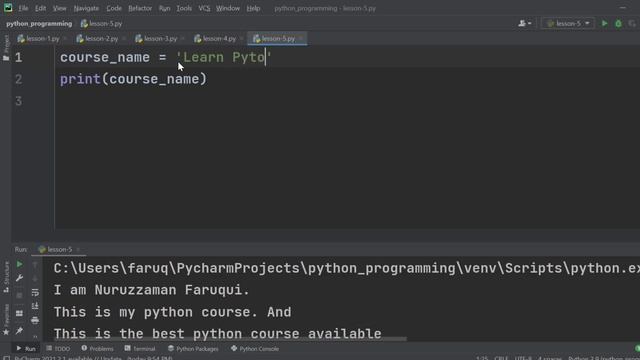
Task: Open the Run tool window button at bottom
Action: 26,349
